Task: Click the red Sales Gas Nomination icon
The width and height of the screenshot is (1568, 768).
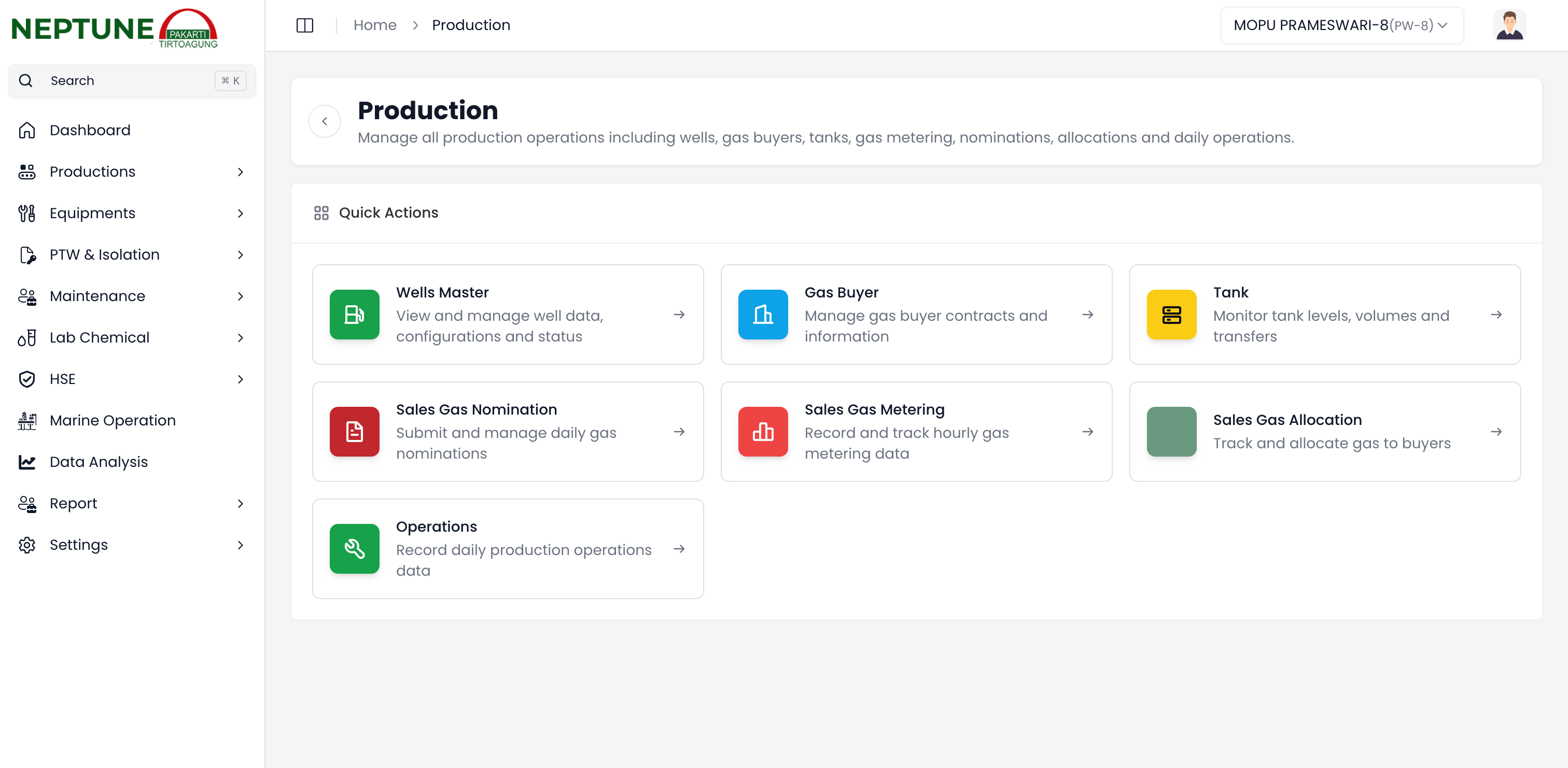Action: (354, 432)
